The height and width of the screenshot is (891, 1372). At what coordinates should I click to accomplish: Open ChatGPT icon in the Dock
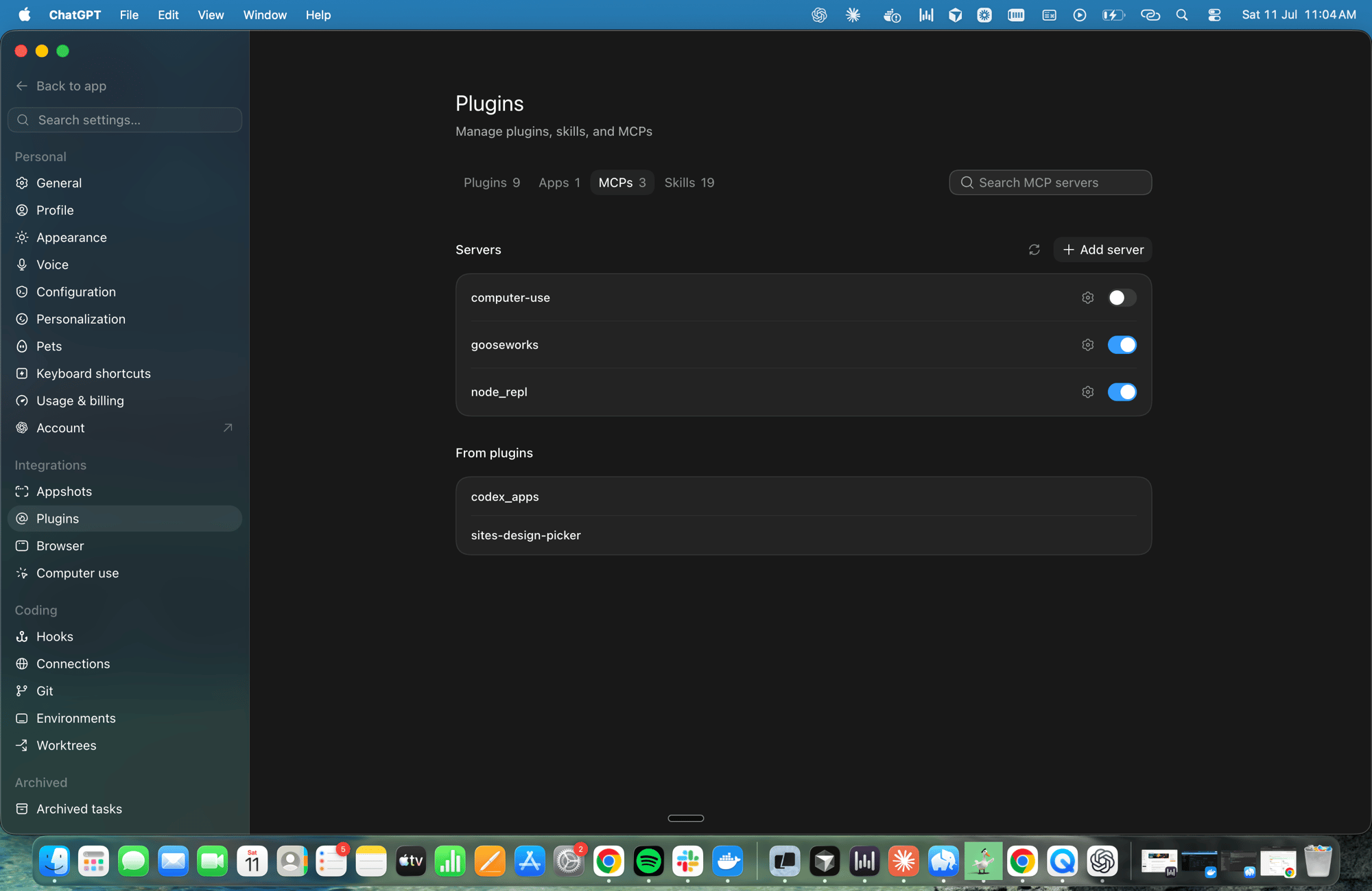point(1102,861)
